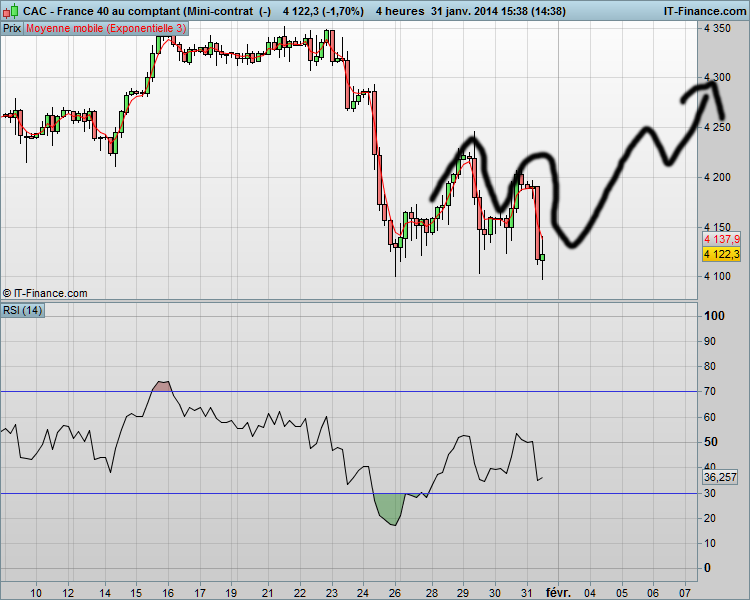Click date axis label 07

pyautogui.click(x=685, y=593)
